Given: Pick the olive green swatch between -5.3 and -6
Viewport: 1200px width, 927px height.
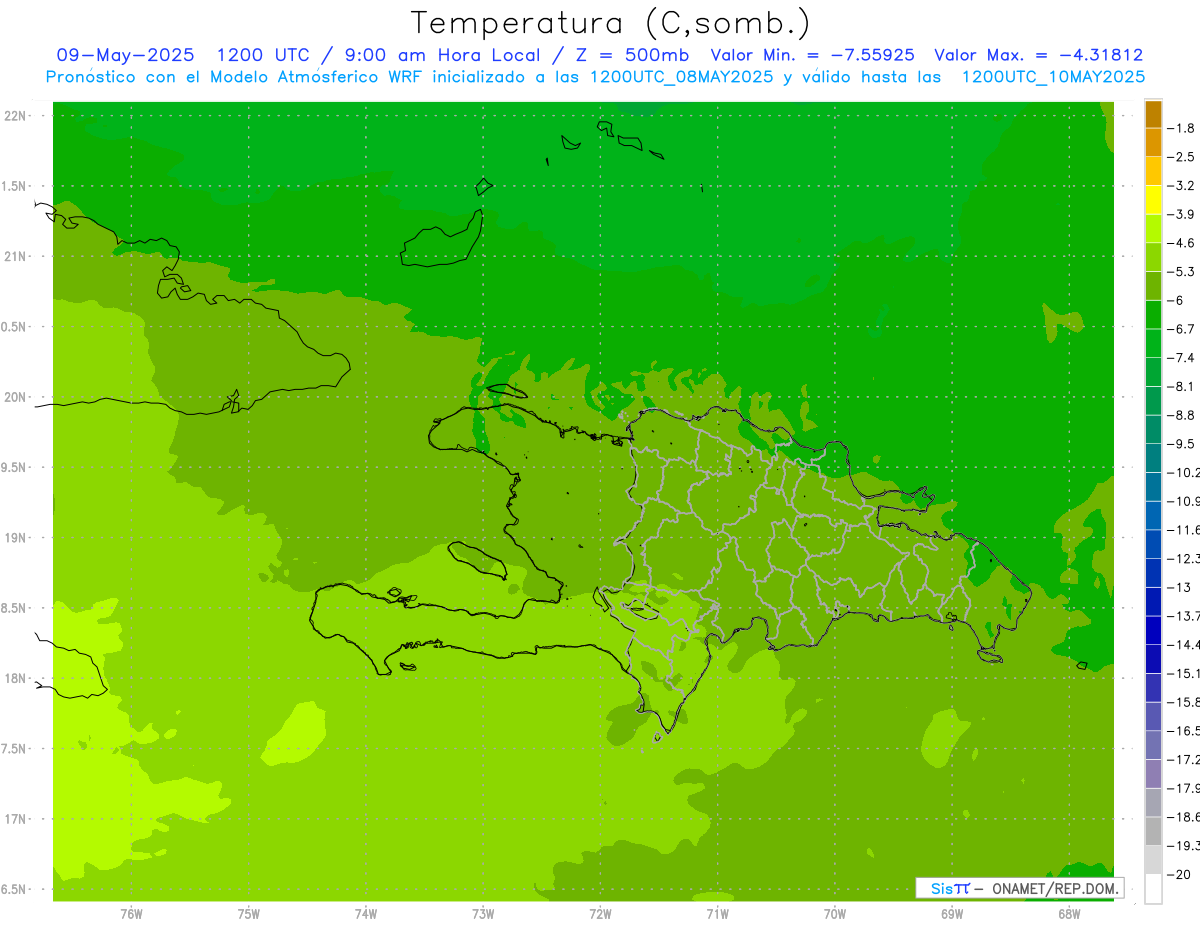Looking at the screenshot, I should click(1153, 286).
